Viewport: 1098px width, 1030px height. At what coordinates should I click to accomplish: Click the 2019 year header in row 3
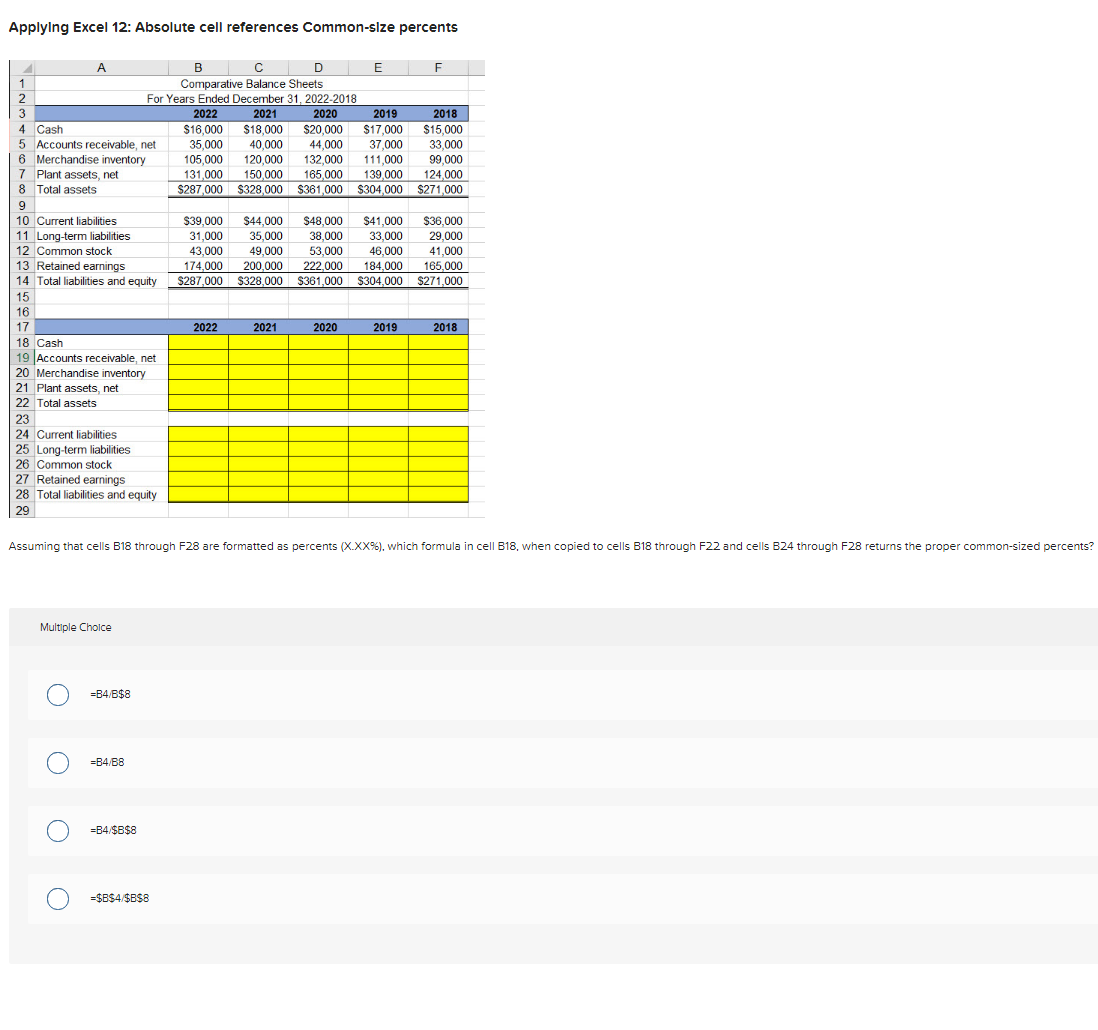tap(384, 114)
